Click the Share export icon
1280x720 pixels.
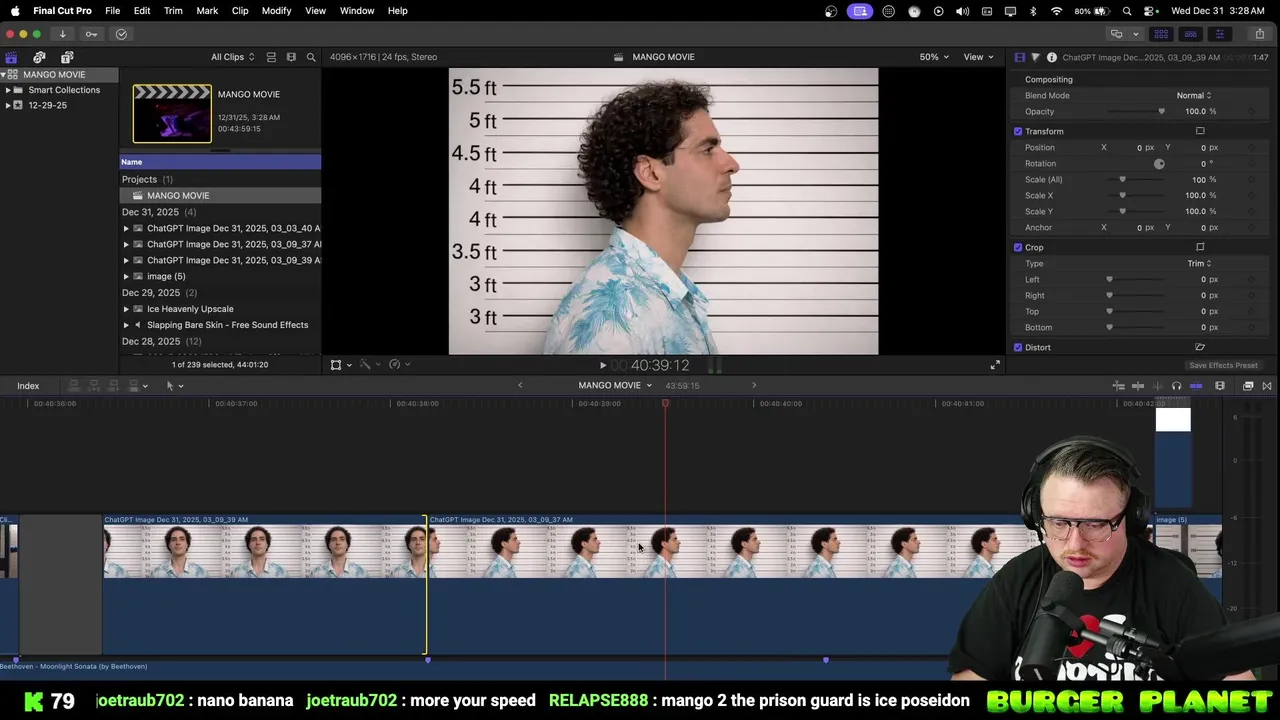click(x=1259, y=34)
